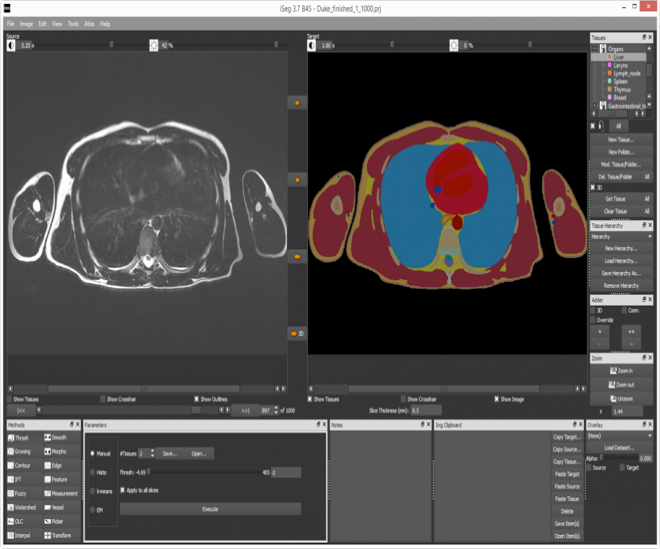This screenshot has width=660, height=549.
Task: Choose the Watershed method
Action: 22,507
